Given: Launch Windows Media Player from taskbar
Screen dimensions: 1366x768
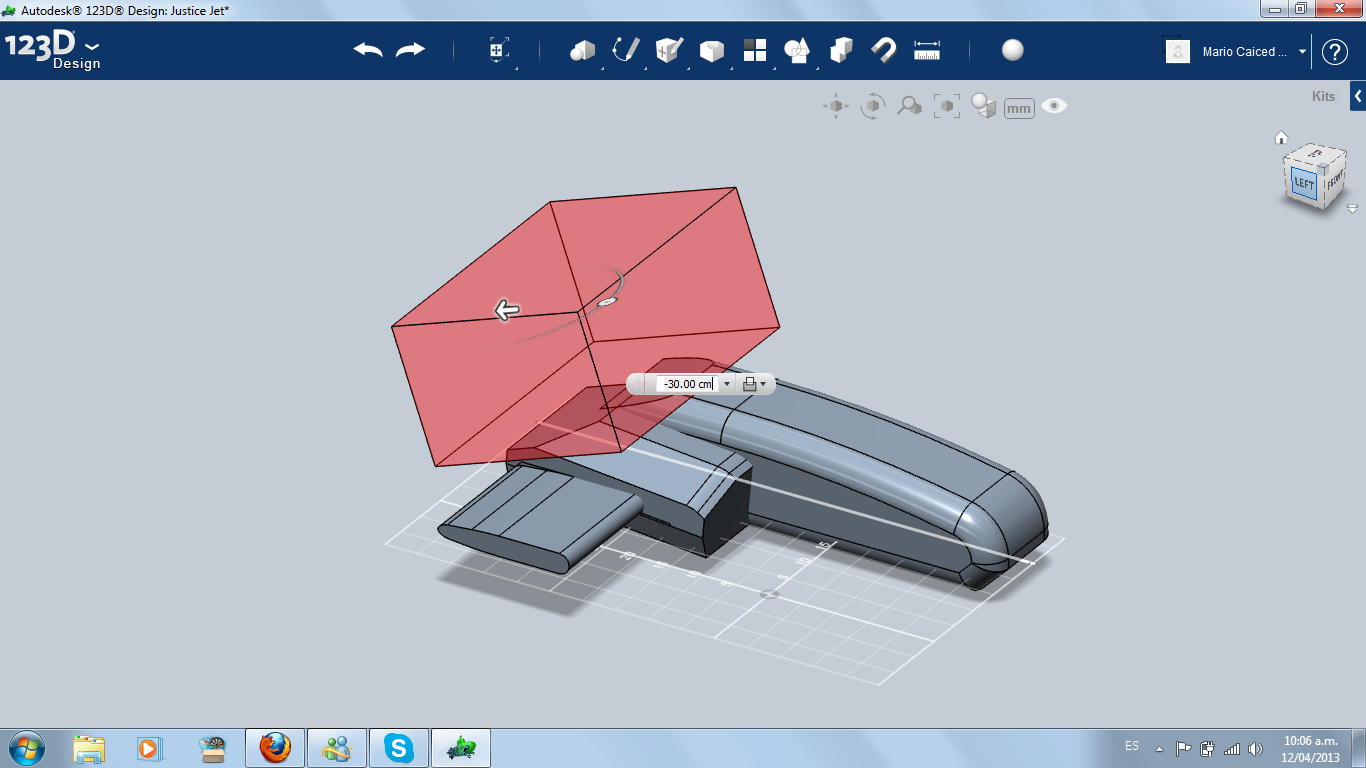Looking at the screenshot, I should [x=149, y=748].
